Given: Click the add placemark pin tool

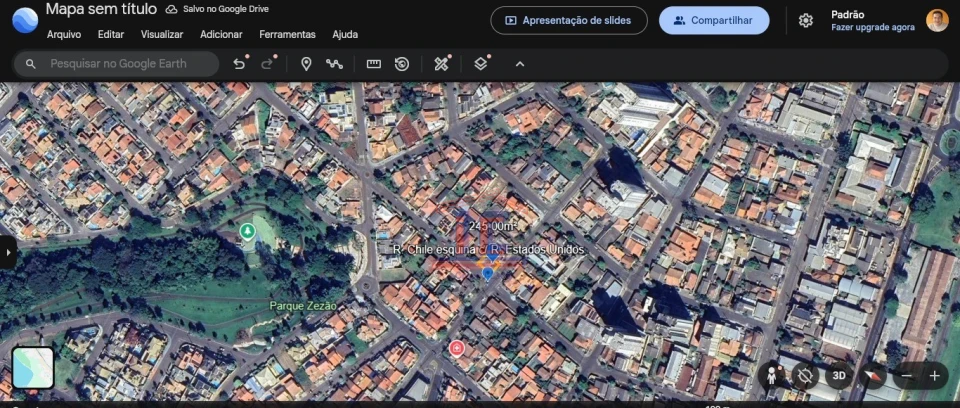Looking at the screenshot, I should click(306, 64).
